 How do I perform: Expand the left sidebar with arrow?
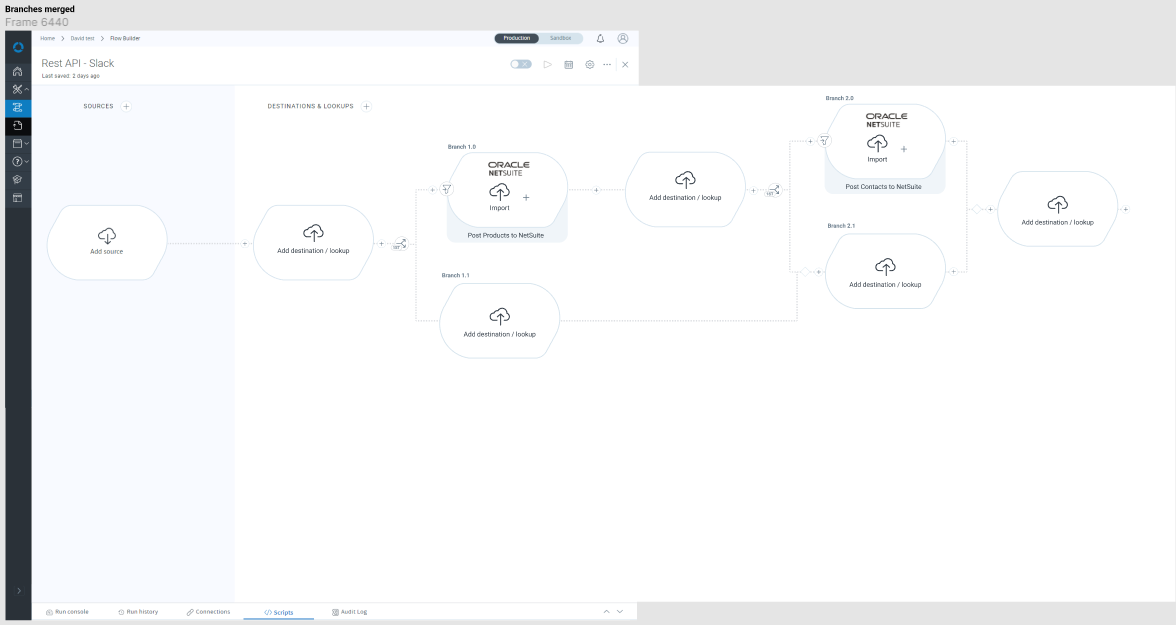[x=18, y=591]
